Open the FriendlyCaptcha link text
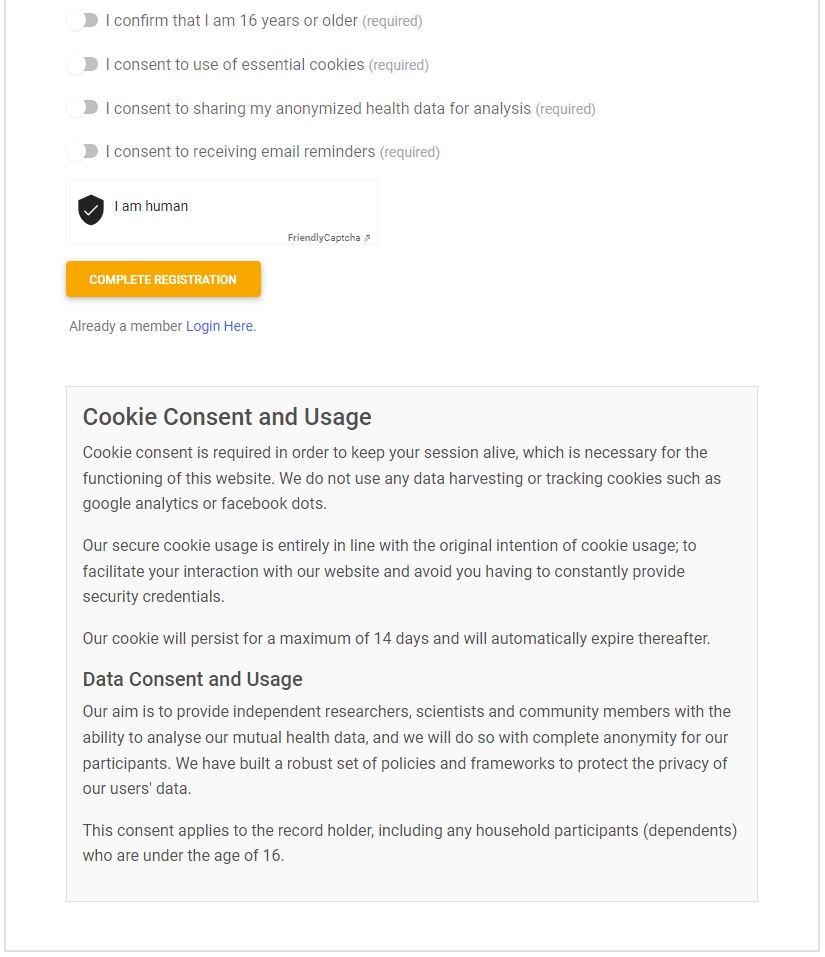The width and height of the screenshot is (825, 957). tap(324, 238)
